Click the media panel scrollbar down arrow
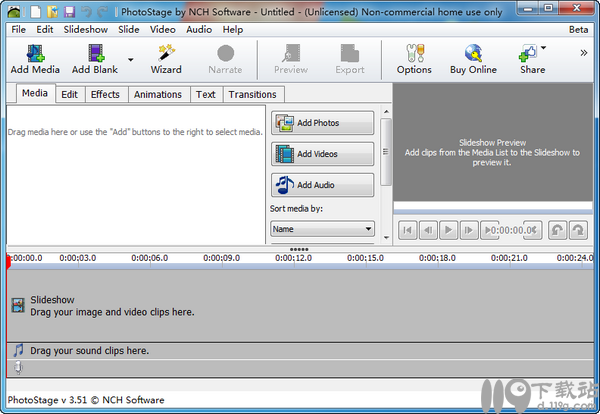This screenshot has height=414, width=600. pos(386,238)
